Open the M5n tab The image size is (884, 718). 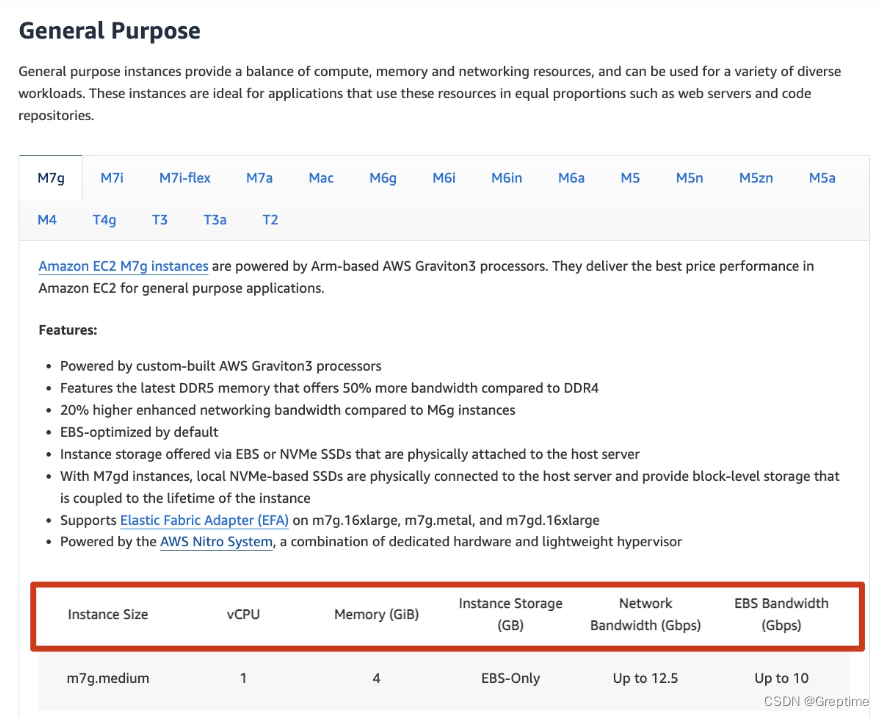click(689, 178)
